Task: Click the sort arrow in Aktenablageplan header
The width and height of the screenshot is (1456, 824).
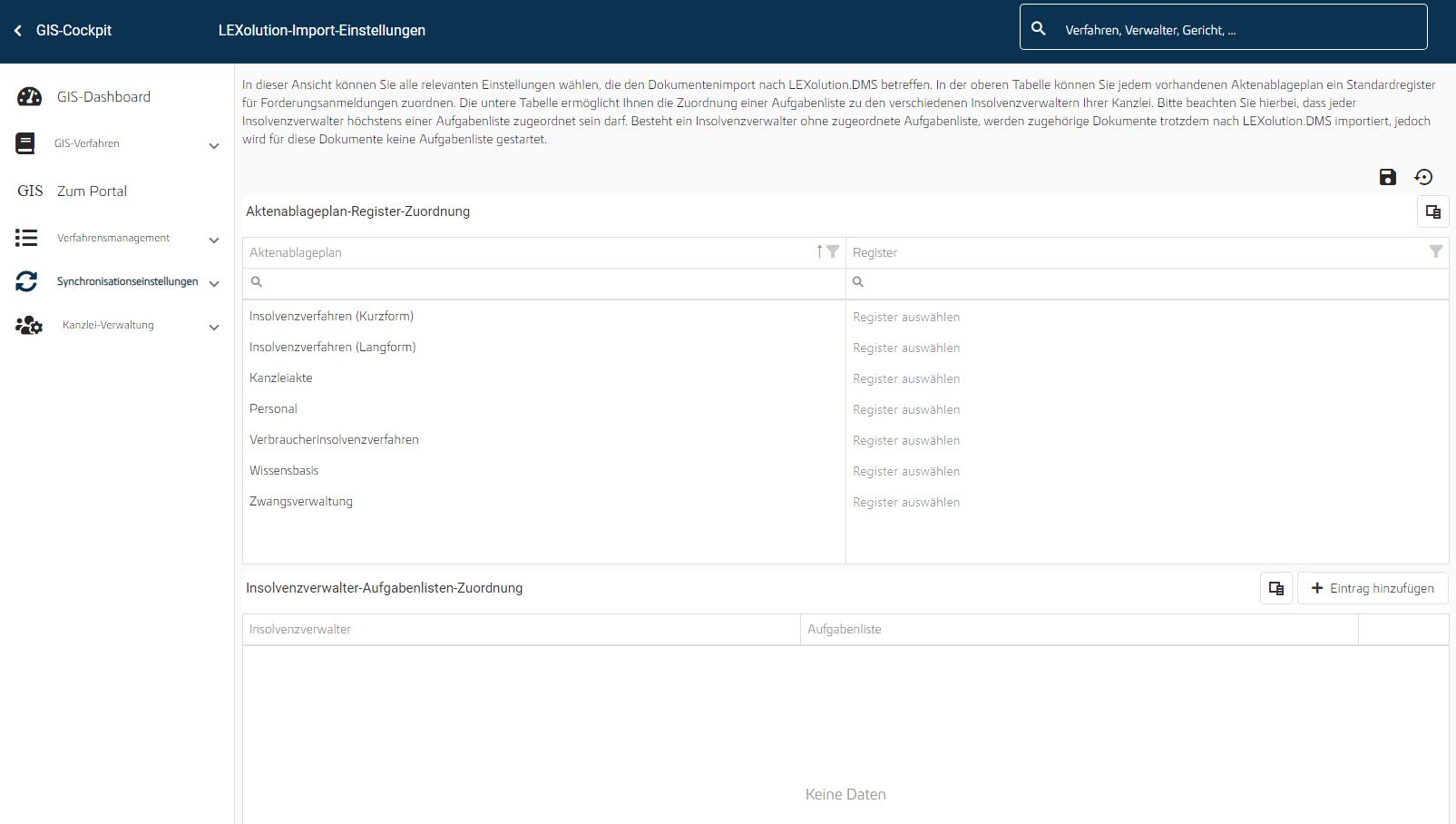Action: [819, 251]
